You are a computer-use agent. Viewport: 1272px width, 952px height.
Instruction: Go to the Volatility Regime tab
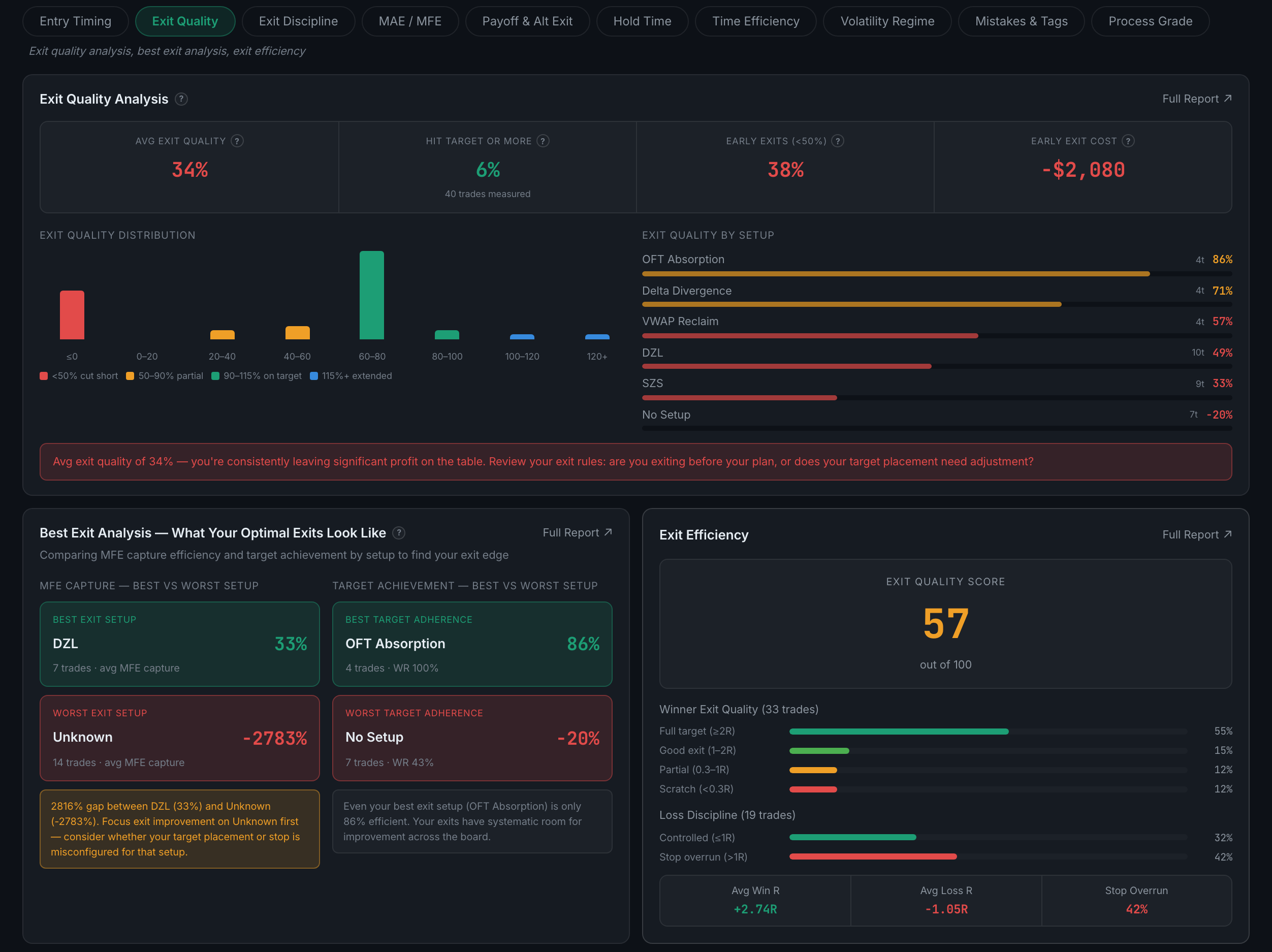887,21
